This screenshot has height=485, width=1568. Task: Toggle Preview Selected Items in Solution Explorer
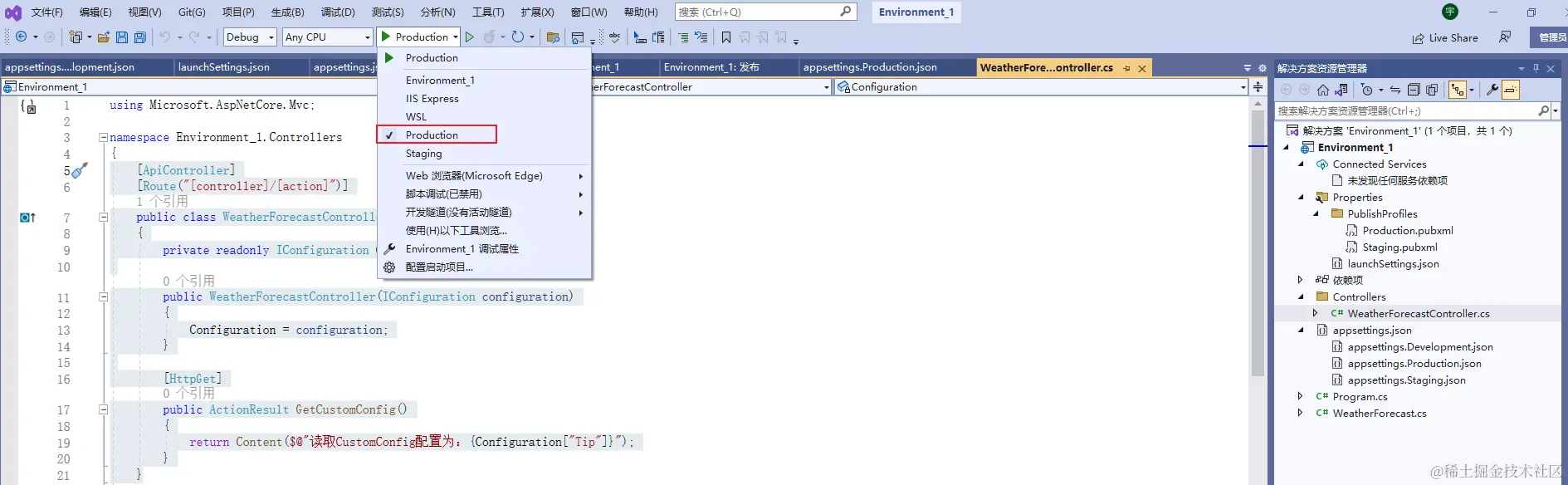(x=1510, y=90)
